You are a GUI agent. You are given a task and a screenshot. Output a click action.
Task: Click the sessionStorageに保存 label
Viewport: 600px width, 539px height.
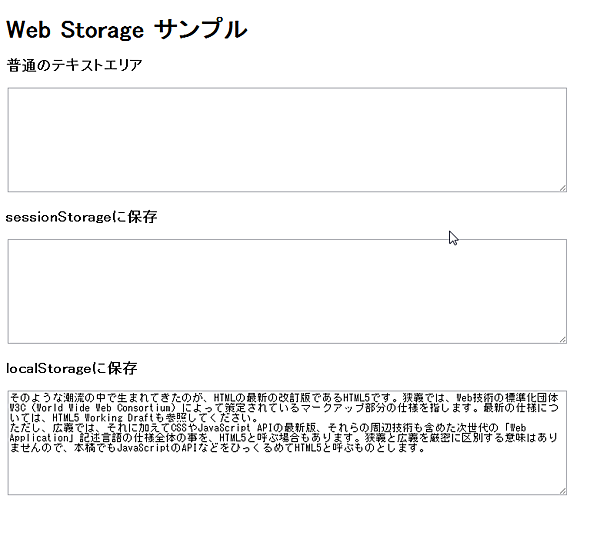click(81, 217)
